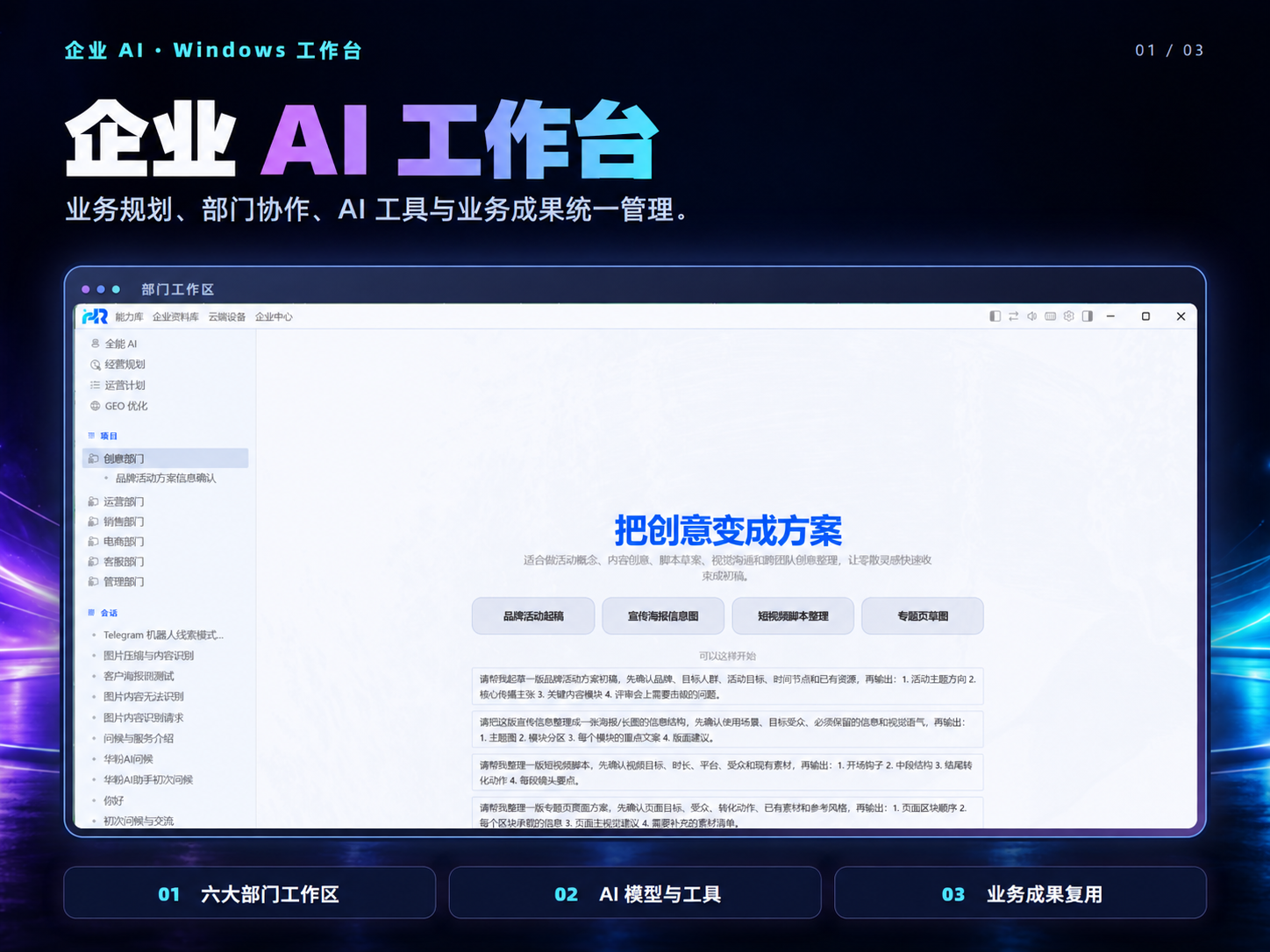Open the 企业资料库 menu
The width and height of the screenshot is (1270, 952).
tap(175, 316)
